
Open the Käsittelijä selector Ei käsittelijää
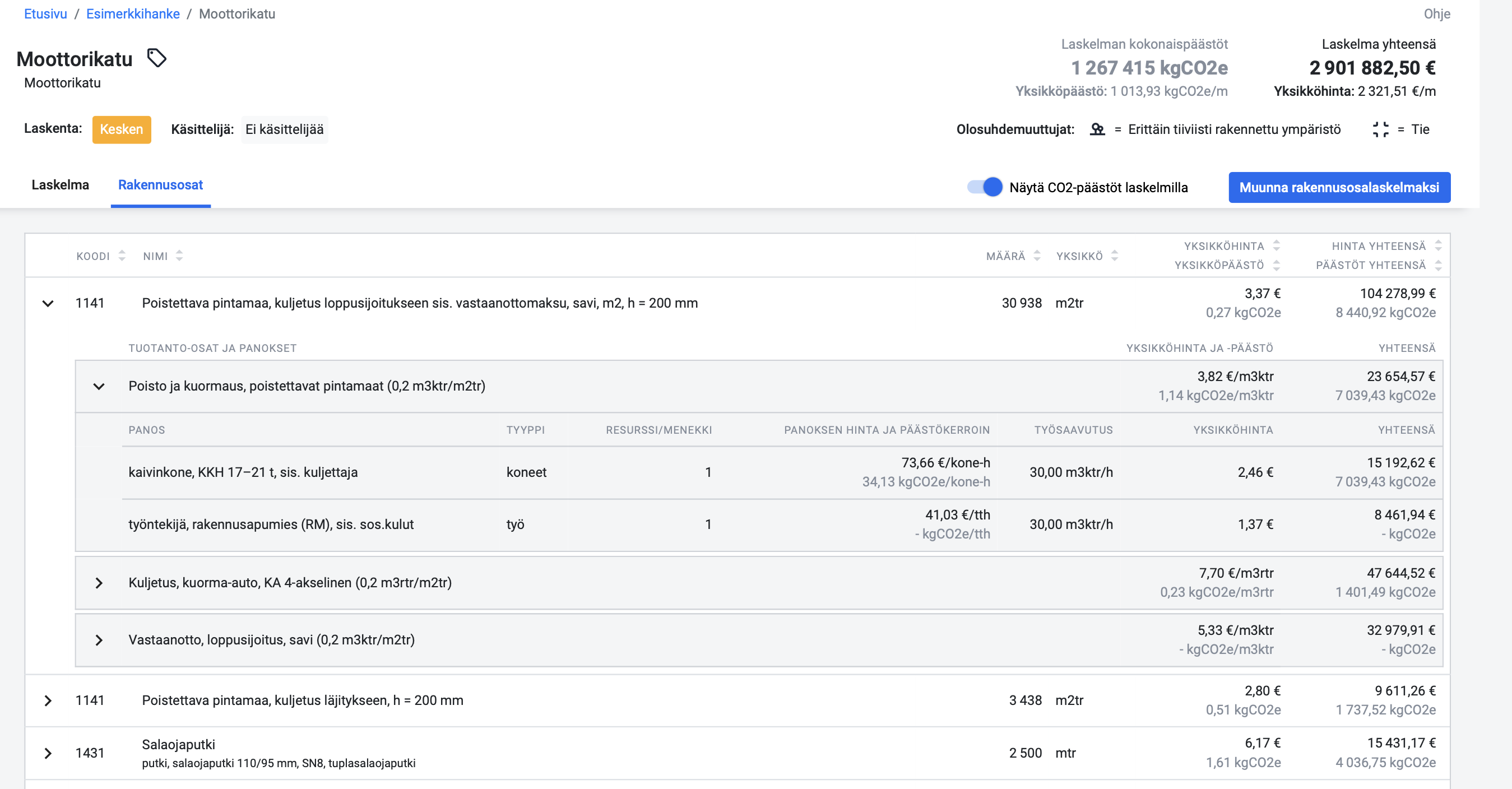click(284, 129)
